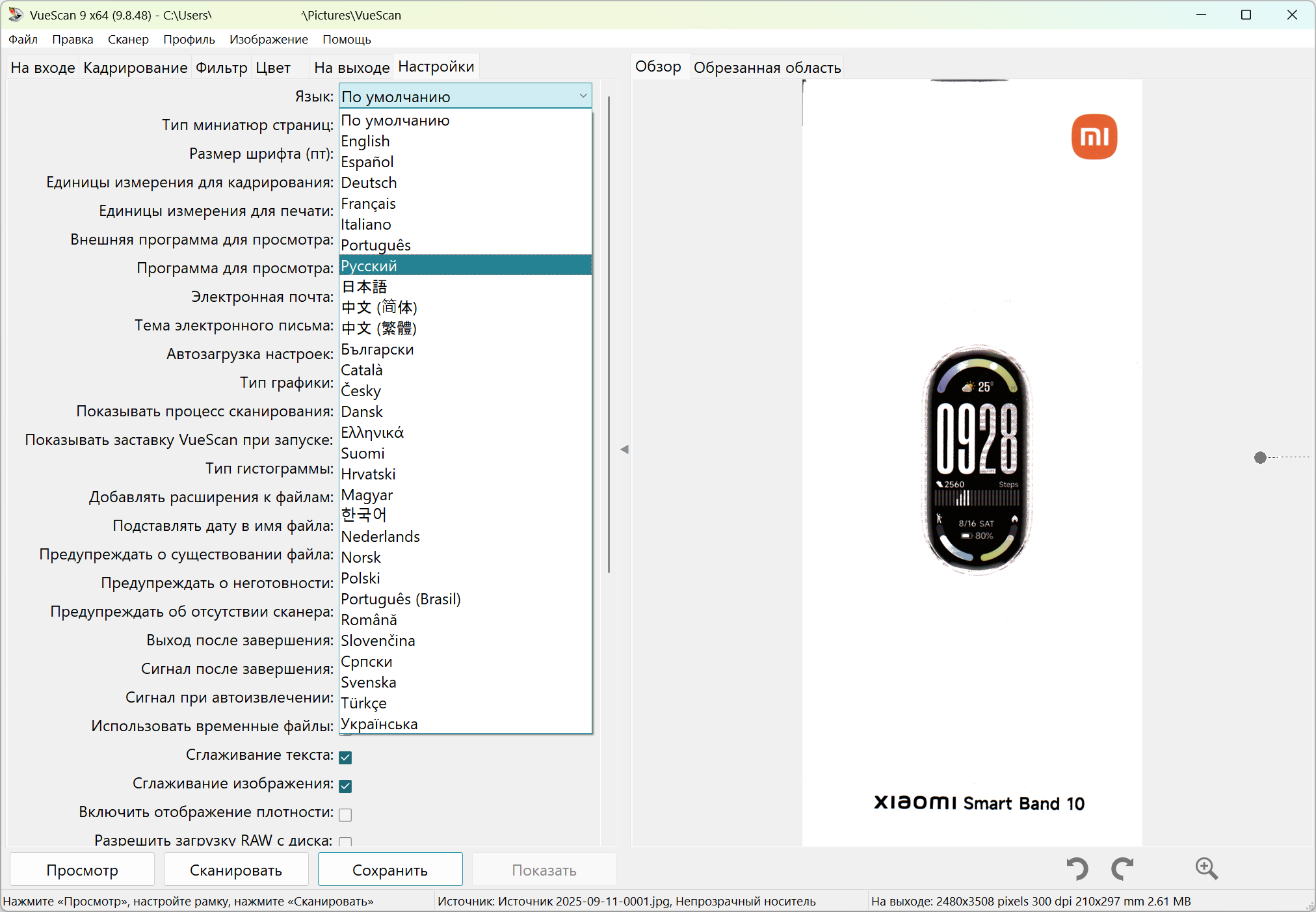Uncheck Сглаживание изображения checkbox
Screen dimensions: 1316x912
[345, 786]
